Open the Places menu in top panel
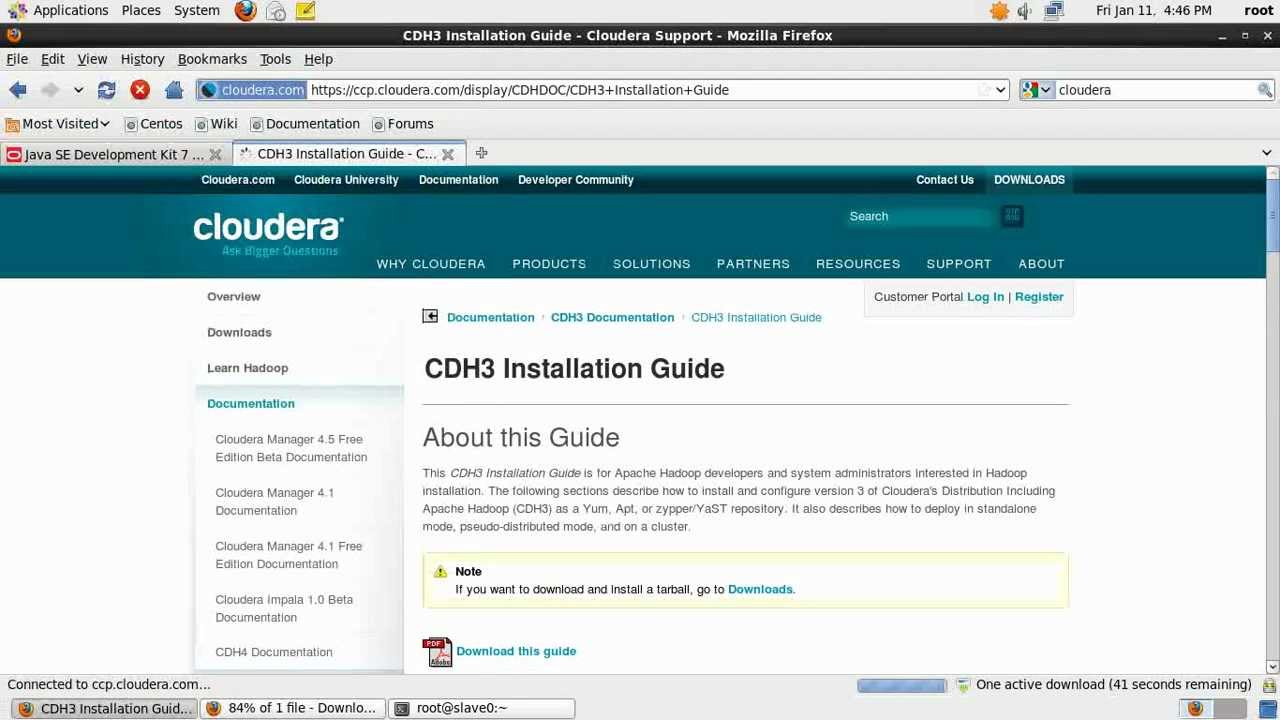The image size is (1280, 720). click(x=141, y=10)
